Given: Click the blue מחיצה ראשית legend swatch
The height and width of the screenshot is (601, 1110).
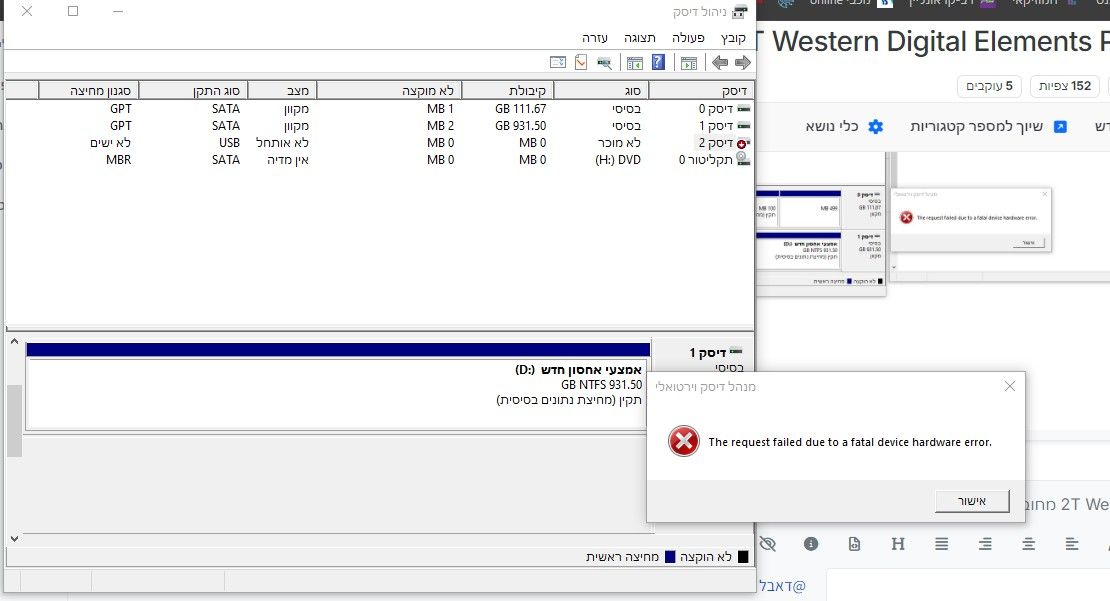Looking at the screenshot, I should click(x=670, y=556).
